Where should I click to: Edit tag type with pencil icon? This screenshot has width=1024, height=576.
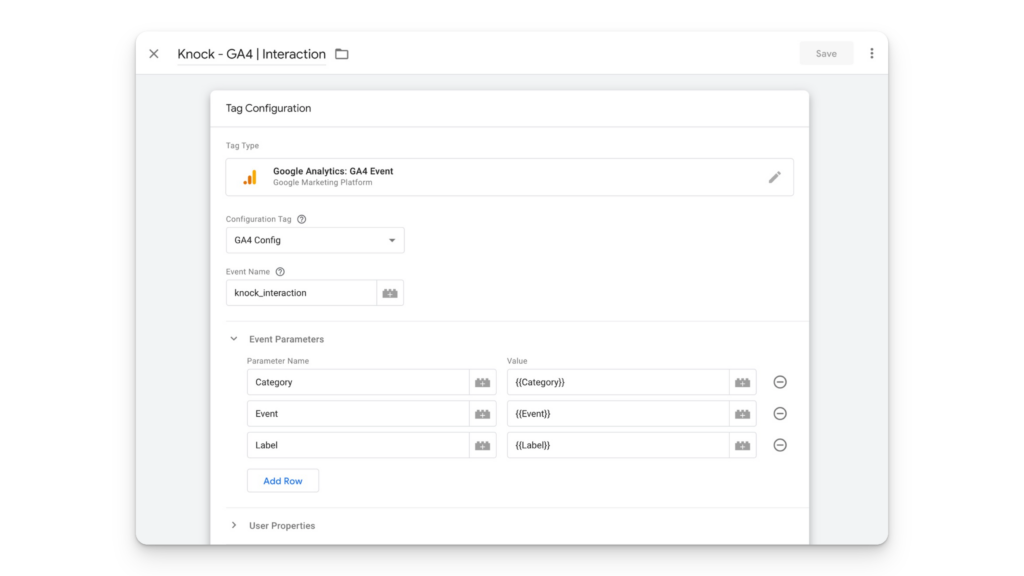(775, 177)
